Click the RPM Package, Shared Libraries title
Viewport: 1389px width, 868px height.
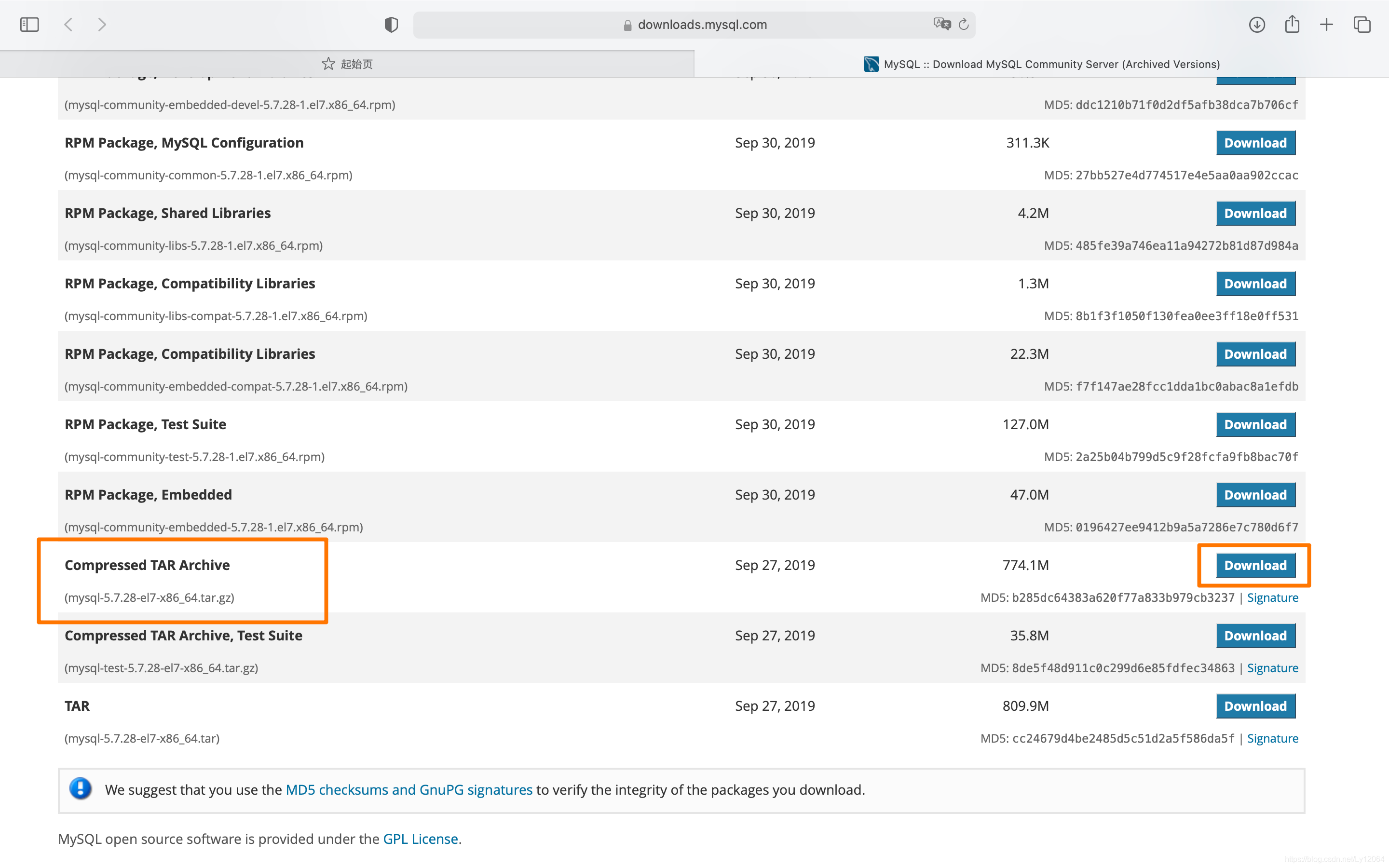[168, 213]
